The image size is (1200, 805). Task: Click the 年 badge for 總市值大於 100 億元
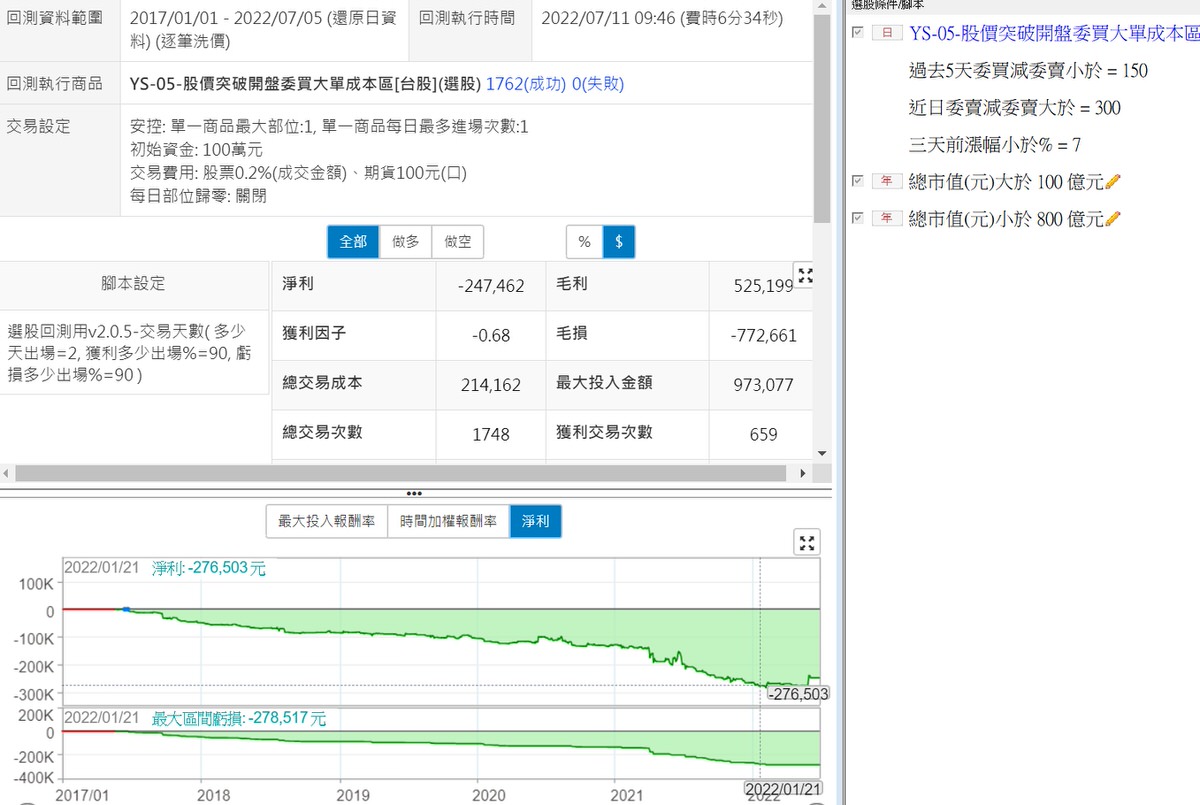point(886,182)
